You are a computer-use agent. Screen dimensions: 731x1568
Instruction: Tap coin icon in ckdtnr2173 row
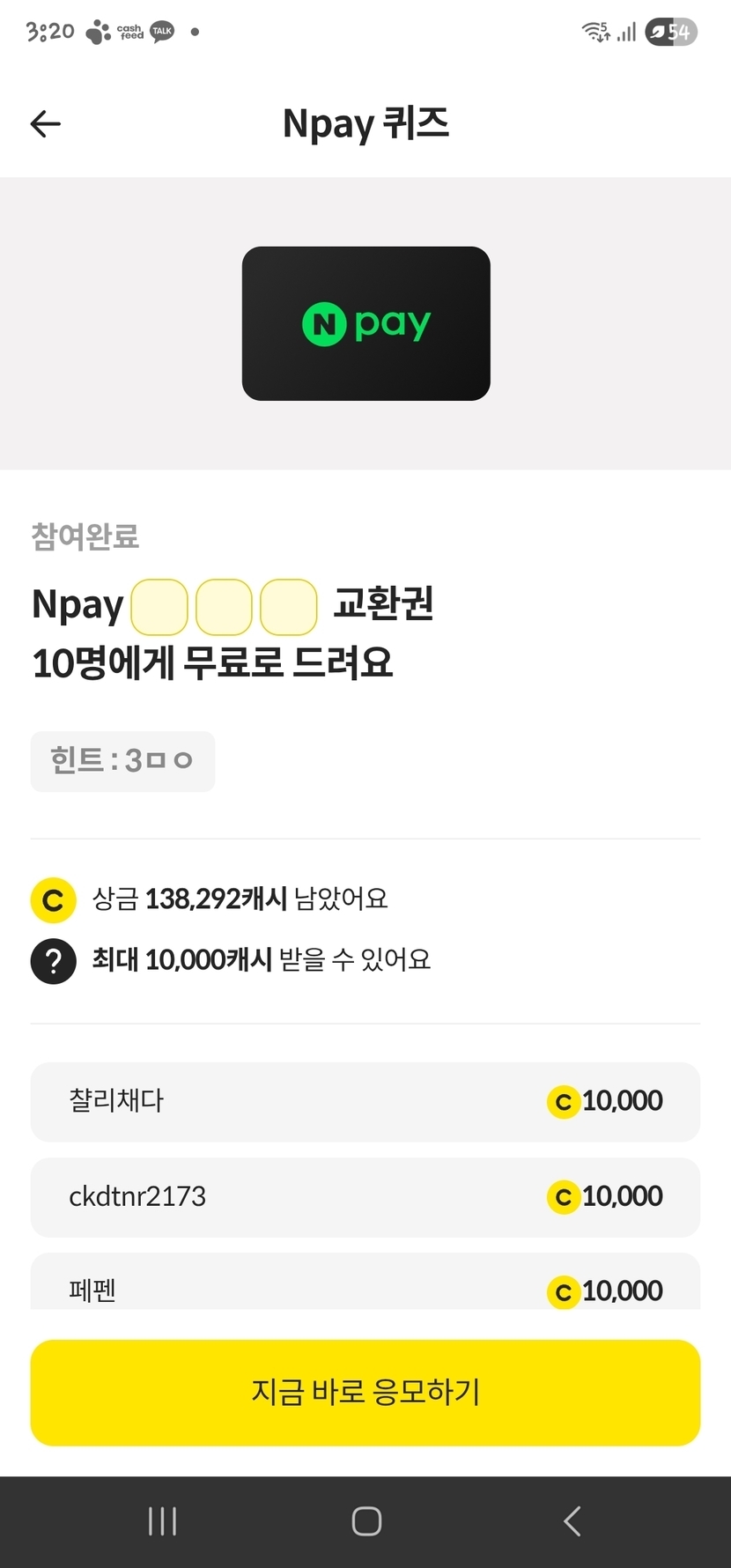coord(564,1197)
